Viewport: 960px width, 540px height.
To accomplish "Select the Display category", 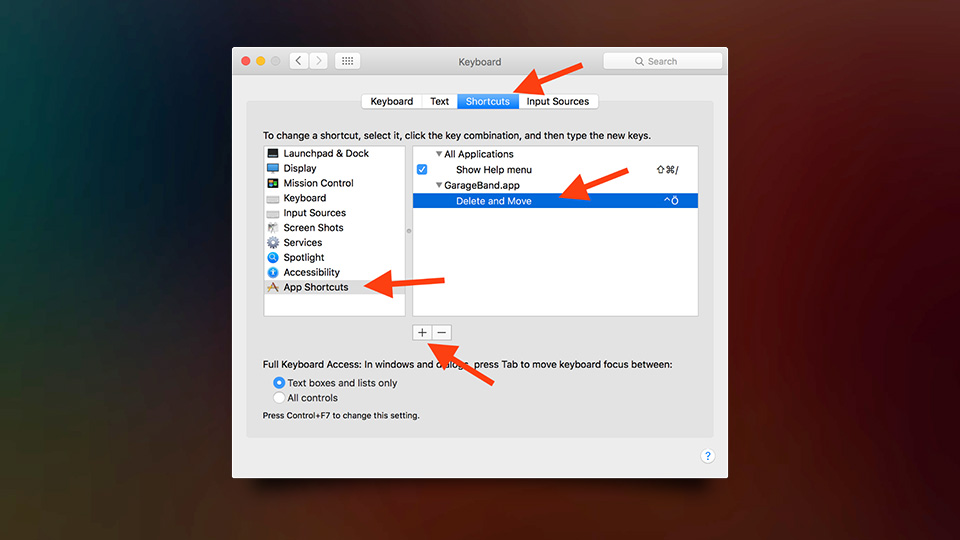I will pyautogui.click(x=334, y=168).
